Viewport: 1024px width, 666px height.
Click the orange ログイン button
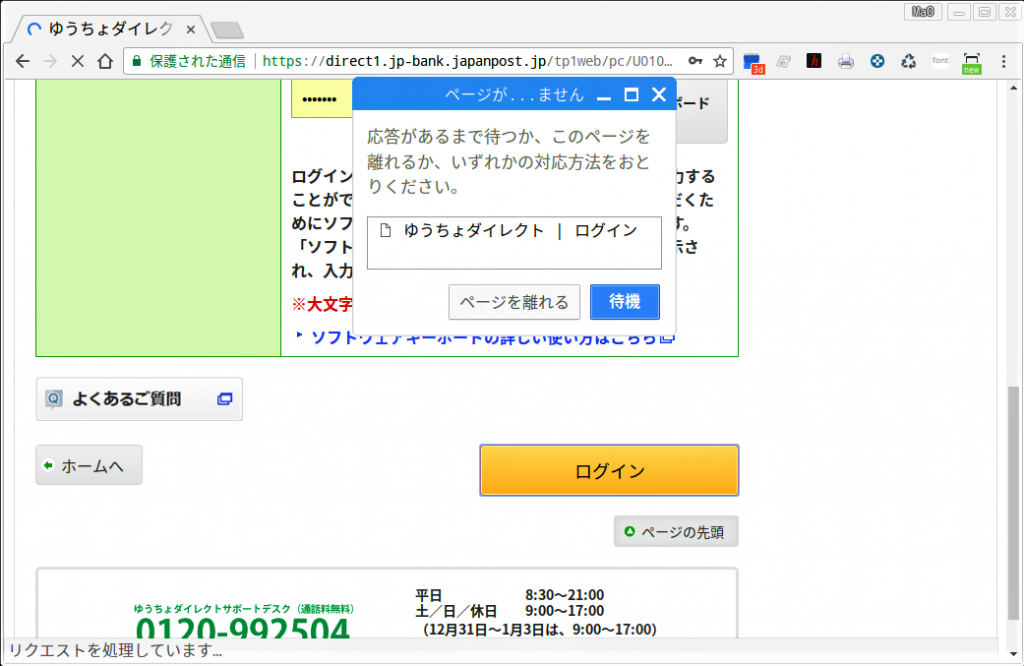[x=609, y=471]
